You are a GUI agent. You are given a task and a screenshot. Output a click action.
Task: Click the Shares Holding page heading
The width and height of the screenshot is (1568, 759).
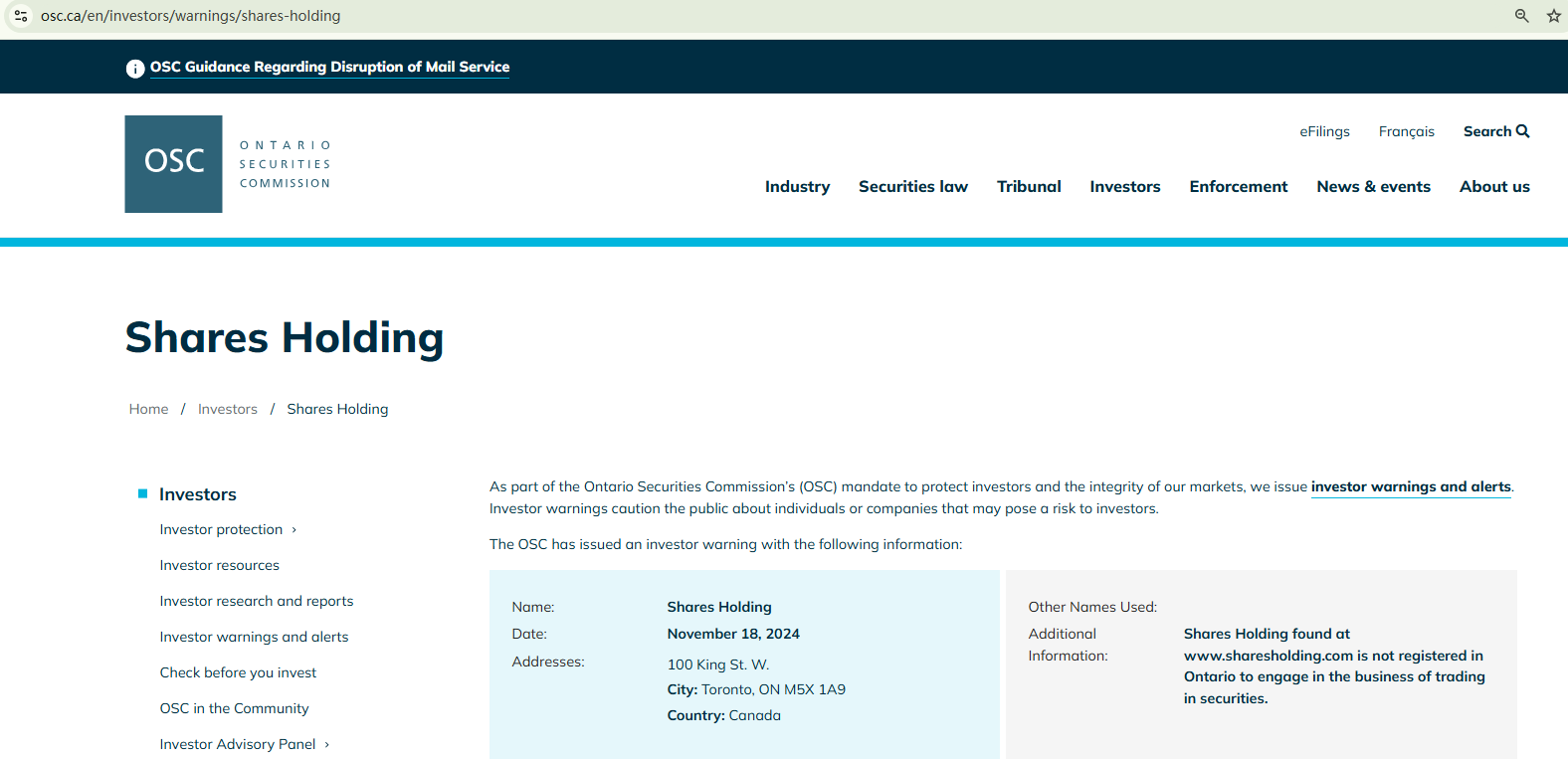click(x=285, y=338)
